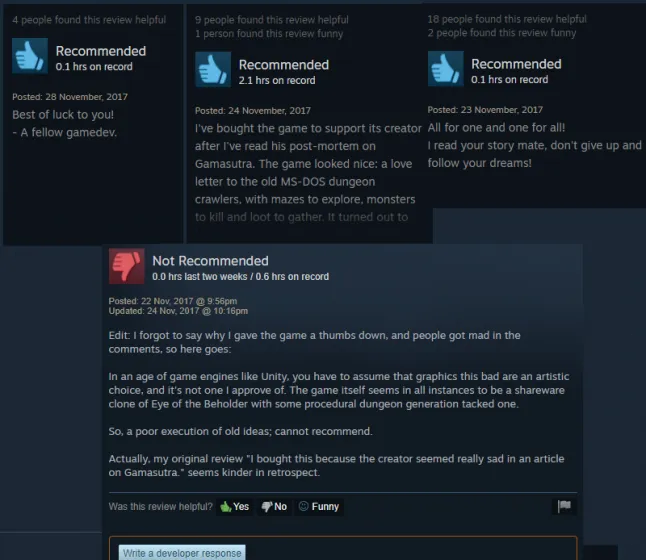The width and height of the screenshot is (646, 560).
Task: Click the thumbs-up icon on 28 November review
Action: [x=30, y=56]
